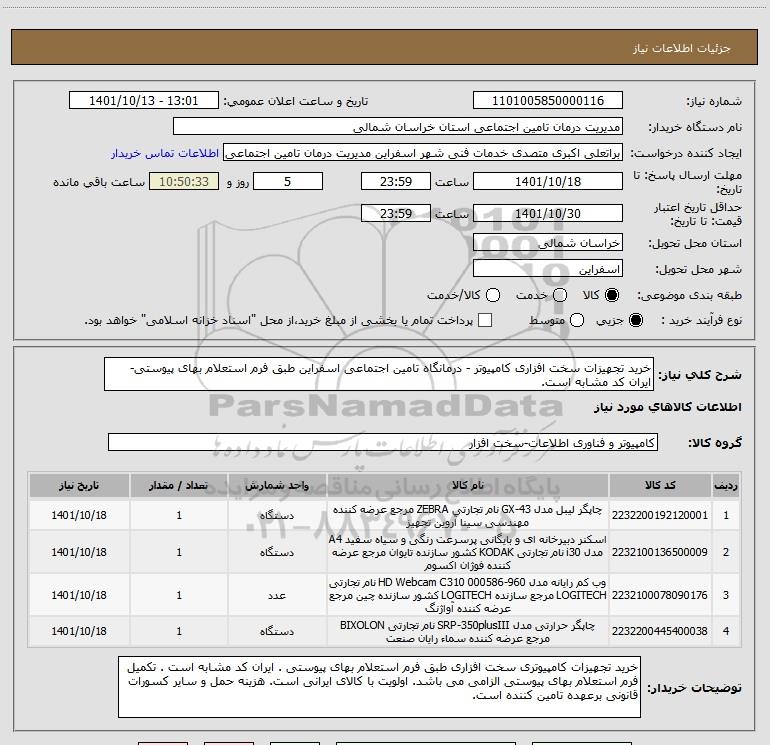Screen dimensions: 770x745
Task: Click the کد کالا column header
Action: point(660,485)
